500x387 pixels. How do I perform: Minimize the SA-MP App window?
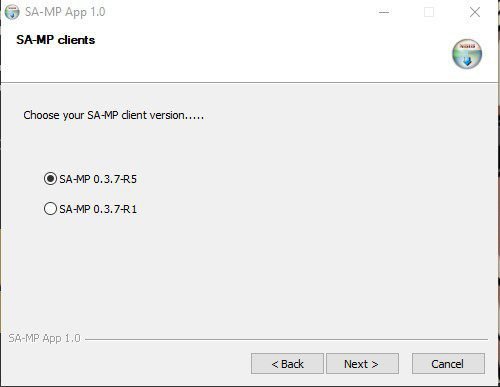click(x=384, y=12)
